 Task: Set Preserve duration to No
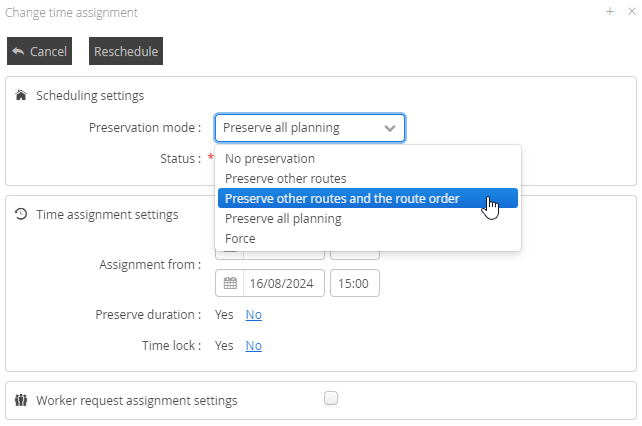pos(254,314)
